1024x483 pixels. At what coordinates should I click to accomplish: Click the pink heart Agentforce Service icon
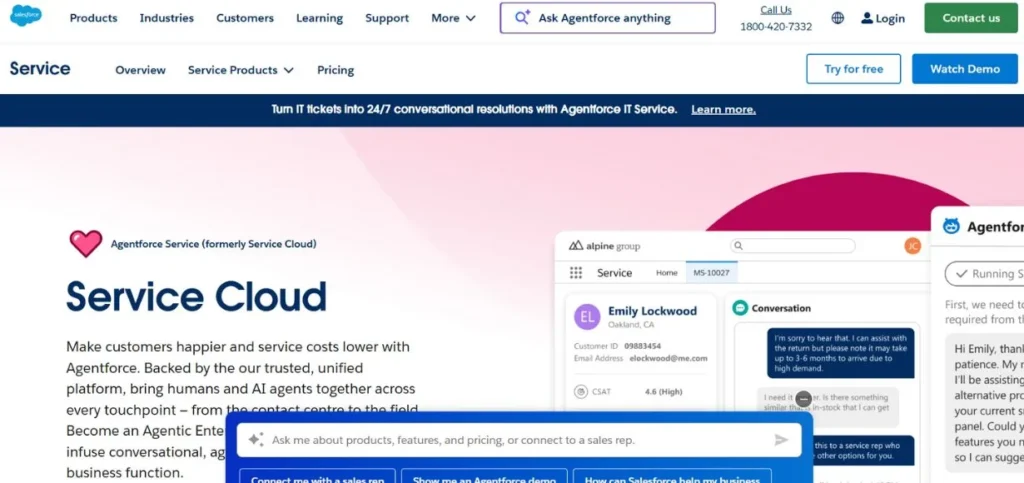click(86, 243)
